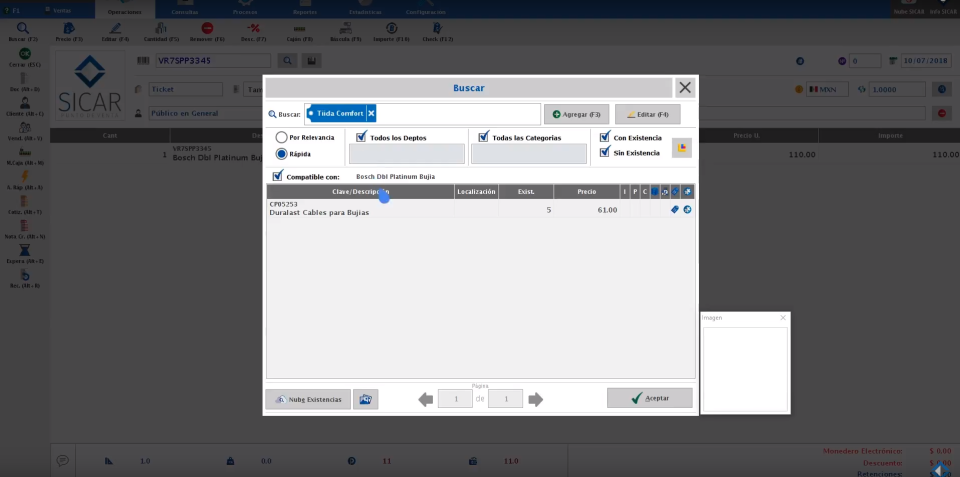This screenshot has height=477, width=960.
Task: Uncheck Todos los Deptos checkbox
Action: [x=361, y=137]
